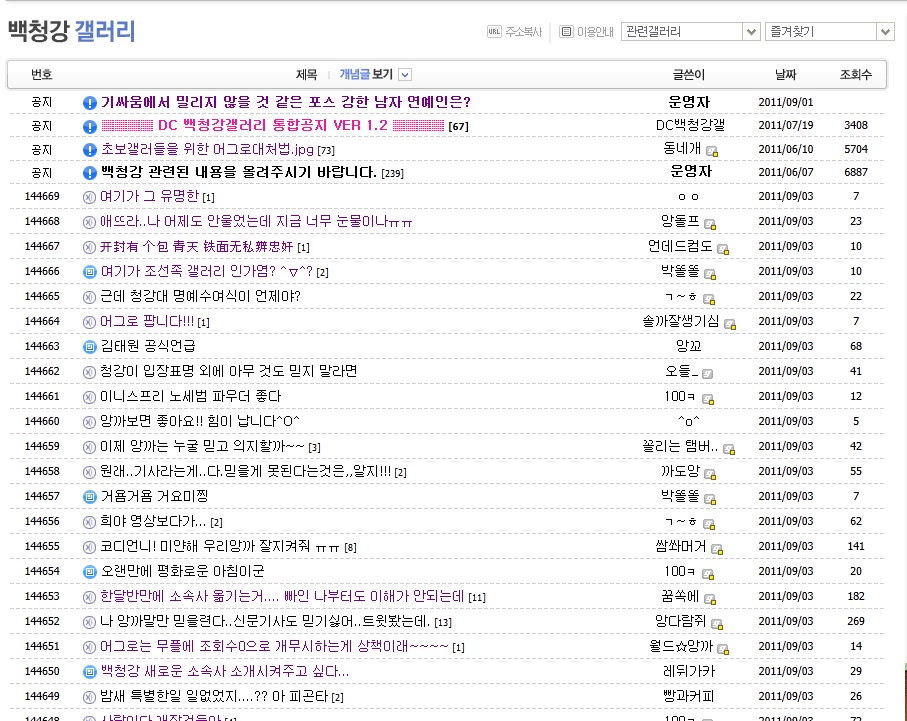This screenshot has width=907, height=721.
Task: Open post 애뜨라..나 어제도 안울었는데
Action: 256,221
